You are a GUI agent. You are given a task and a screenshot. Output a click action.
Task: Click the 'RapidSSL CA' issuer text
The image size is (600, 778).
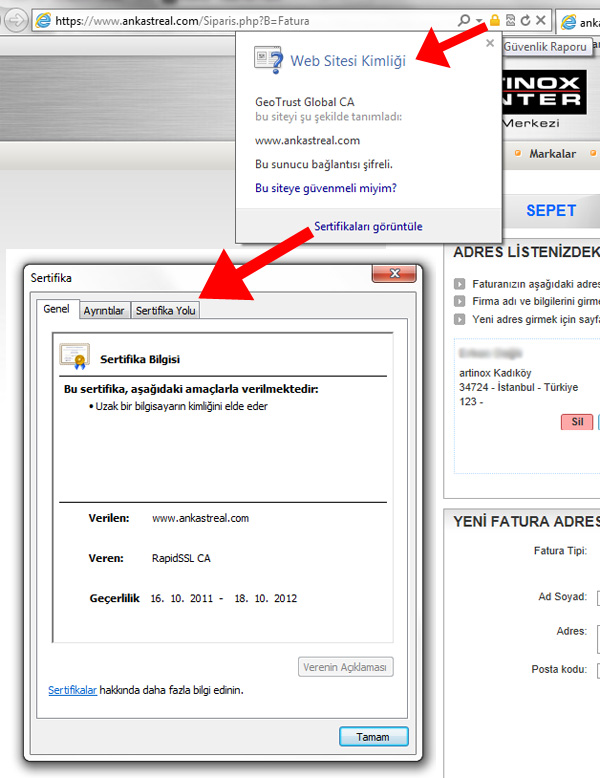[x=181, y=558]
